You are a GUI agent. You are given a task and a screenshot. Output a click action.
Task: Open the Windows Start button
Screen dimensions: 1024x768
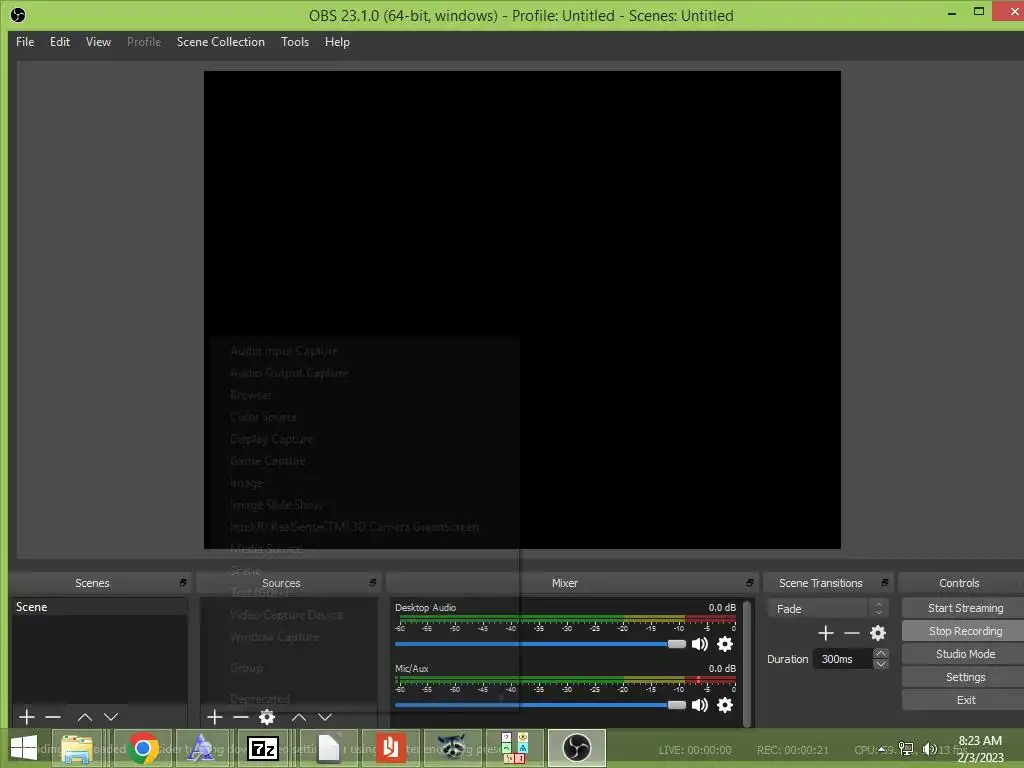pos(24,748)
